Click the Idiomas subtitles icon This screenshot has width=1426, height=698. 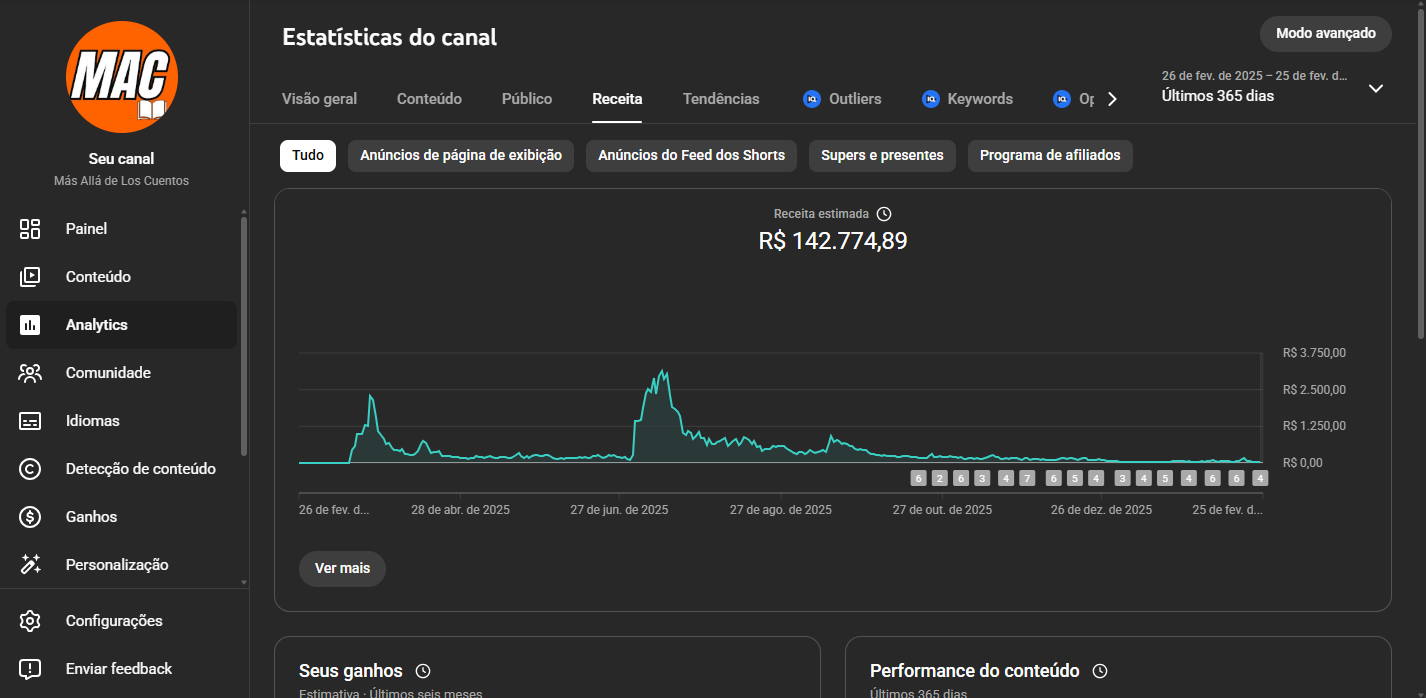(30, 421)
